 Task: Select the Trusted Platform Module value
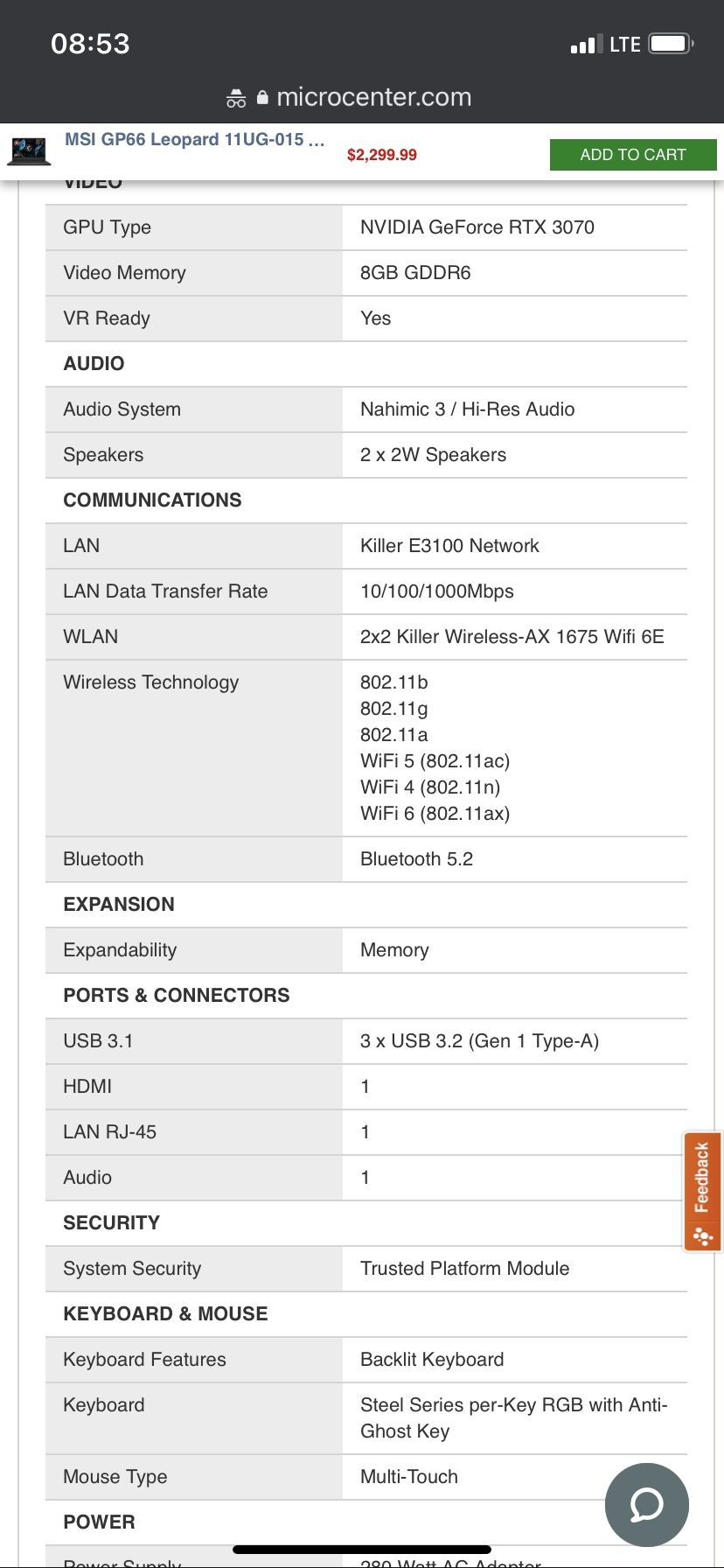click(464, 1269)
